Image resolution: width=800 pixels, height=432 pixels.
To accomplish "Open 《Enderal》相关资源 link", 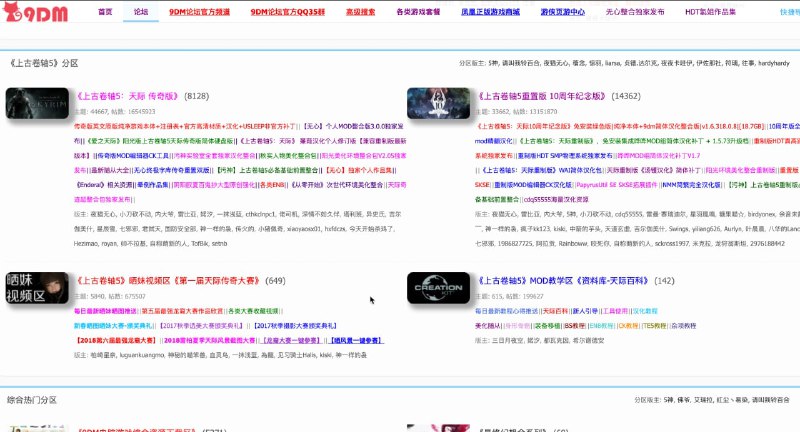I will [104, 185].
